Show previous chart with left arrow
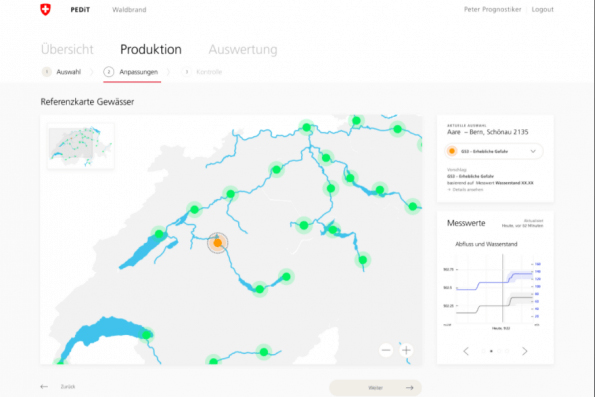Viewport: 595px width, 397px height. [466, 351]
